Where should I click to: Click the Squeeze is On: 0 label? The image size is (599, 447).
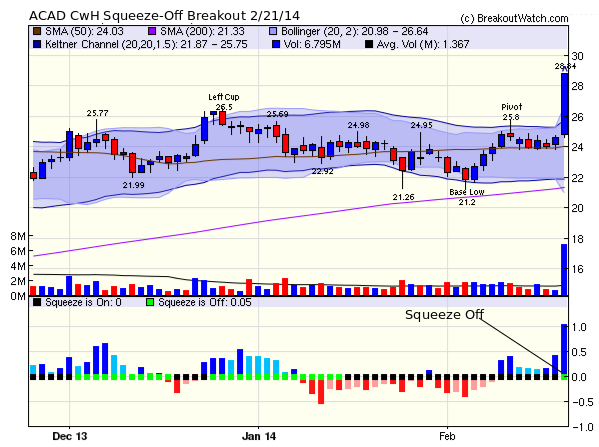[83, 302]
